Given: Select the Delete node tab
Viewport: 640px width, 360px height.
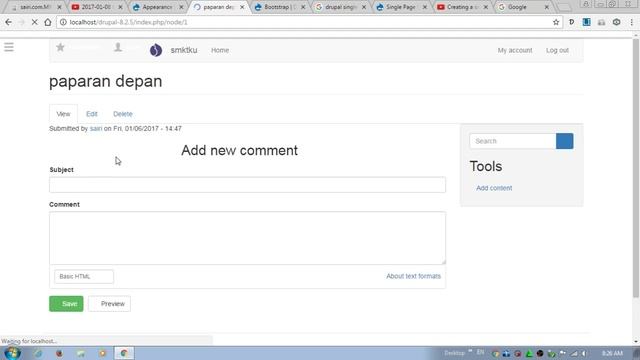Looking at the screenshot, I should click(x=122, y=114).
